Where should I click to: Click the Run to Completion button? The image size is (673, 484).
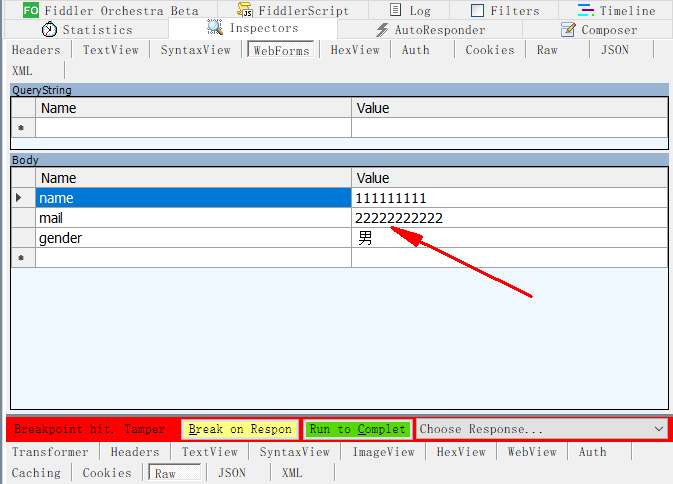358,429
